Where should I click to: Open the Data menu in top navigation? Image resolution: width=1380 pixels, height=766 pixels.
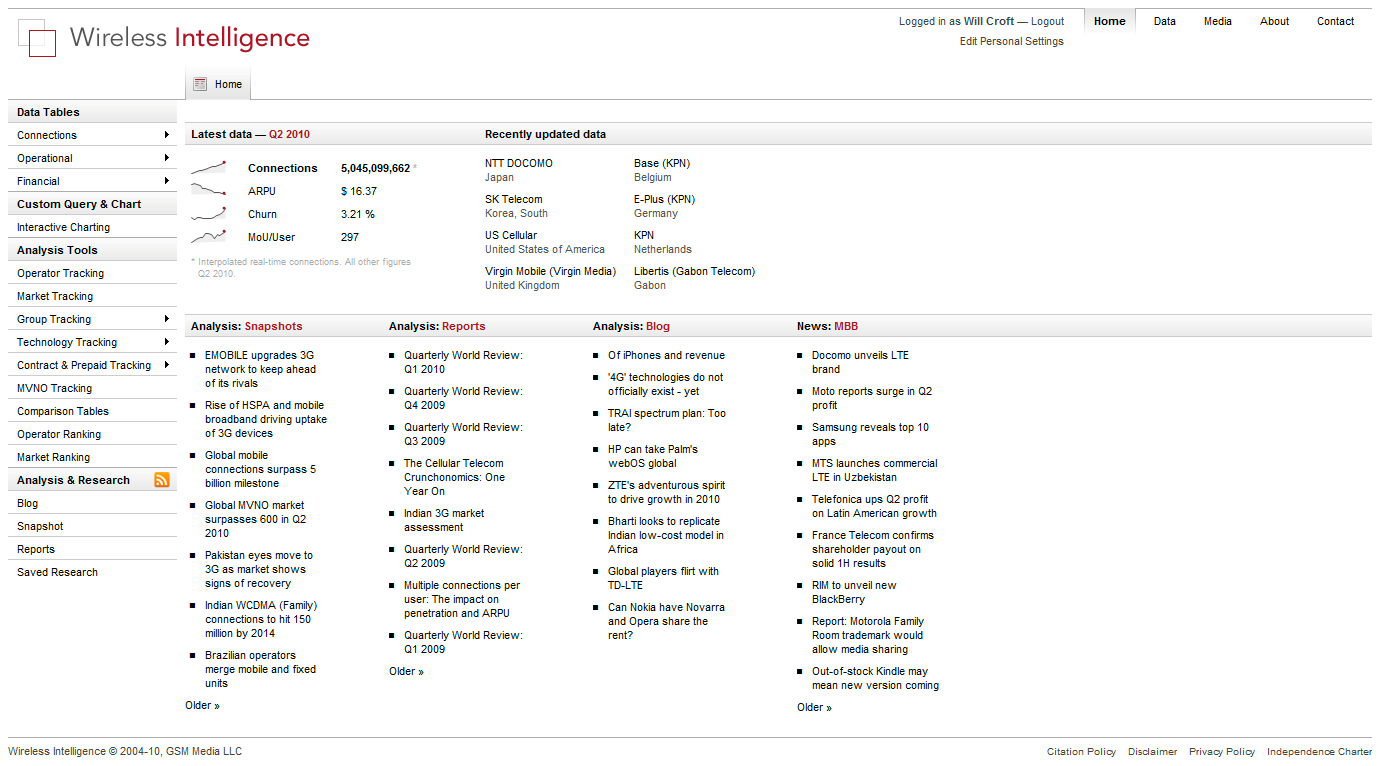(x=1164, y=21)
